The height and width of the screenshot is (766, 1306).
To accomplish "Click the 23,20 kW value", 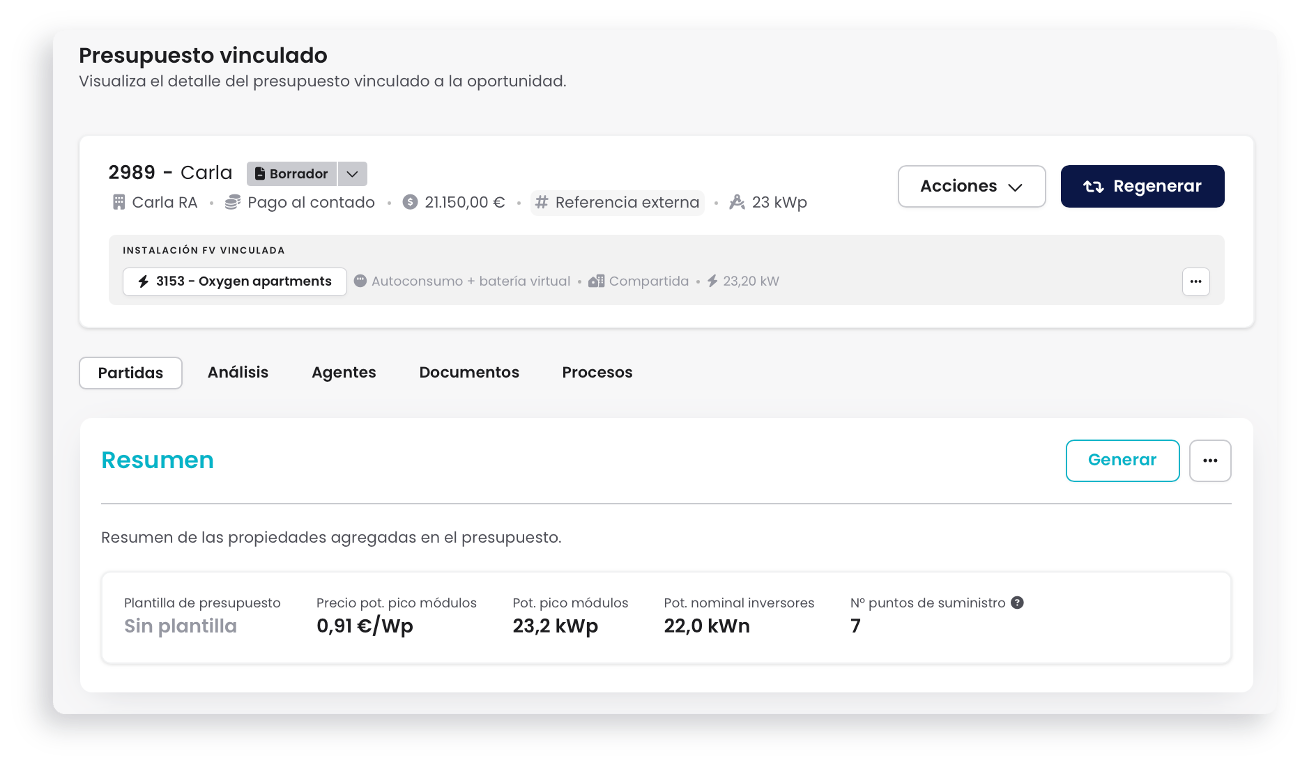I will click(751, 281).
